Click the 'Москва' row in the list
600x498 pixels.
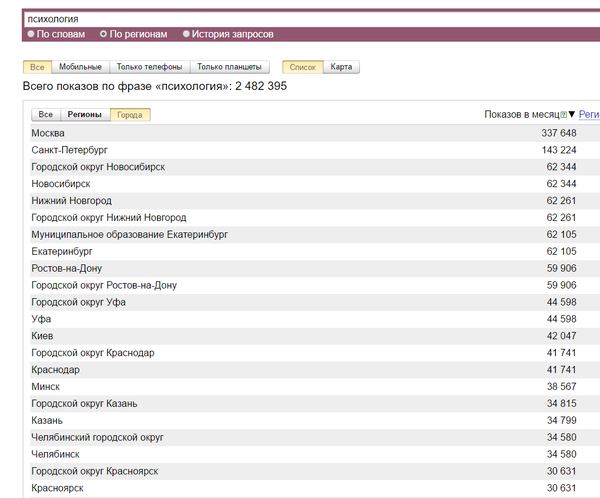pos(48,133)
